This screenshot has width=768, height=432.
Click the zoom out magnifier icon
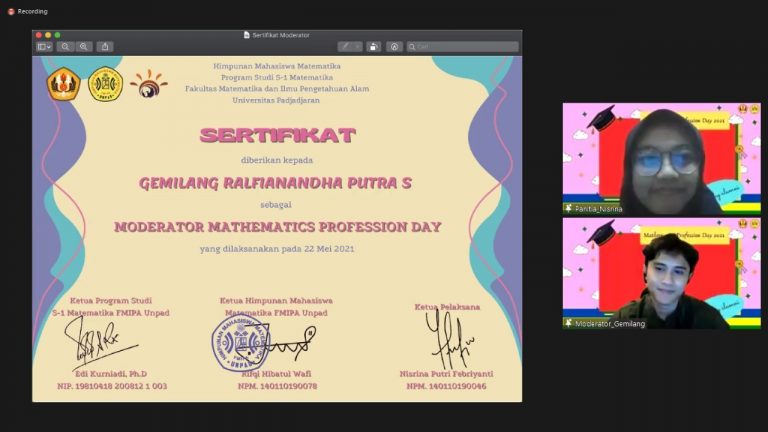(65, 47)
